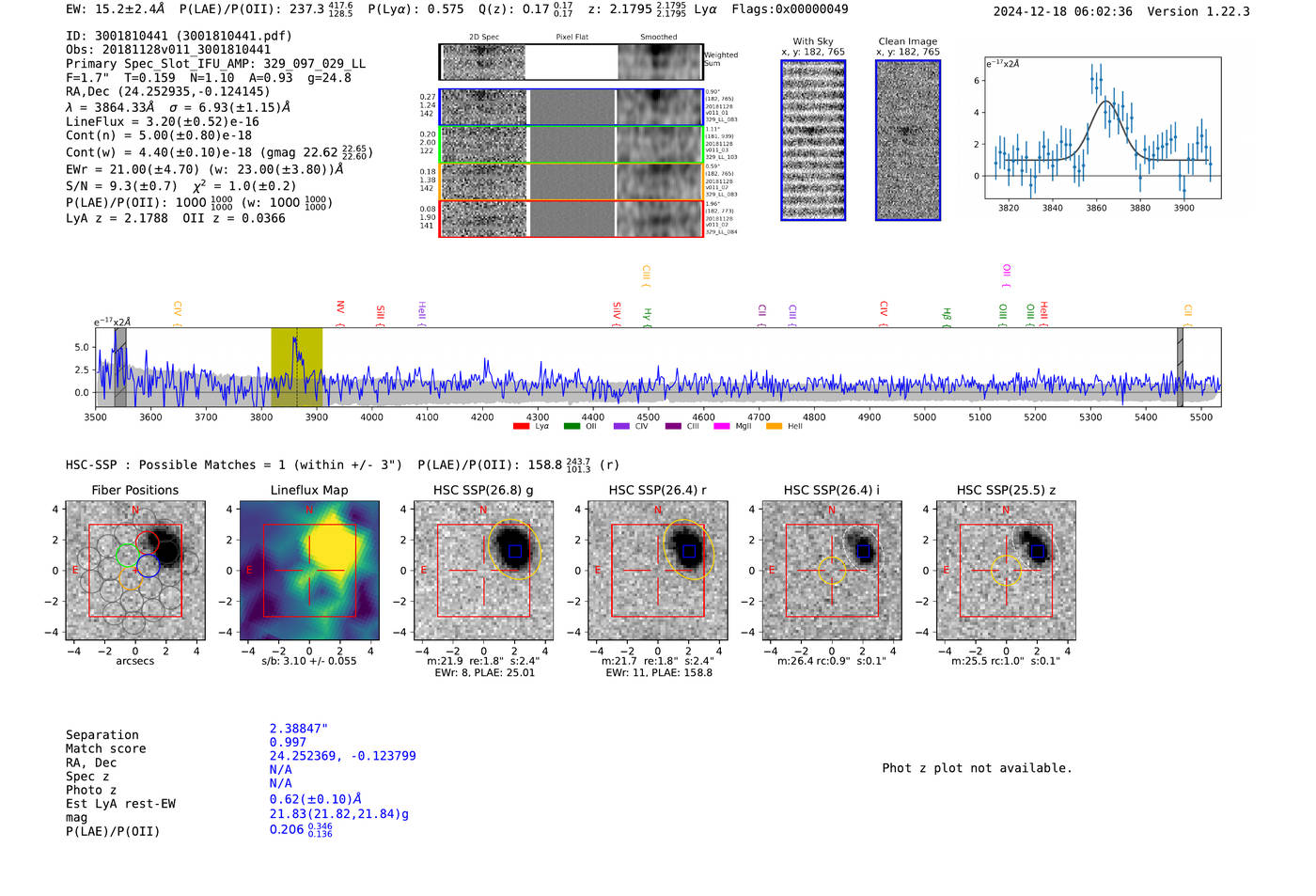Click the catalog coordinates 24.252369, -0.123799
The height and width of the screenshot is (896, 1316).
342,756
